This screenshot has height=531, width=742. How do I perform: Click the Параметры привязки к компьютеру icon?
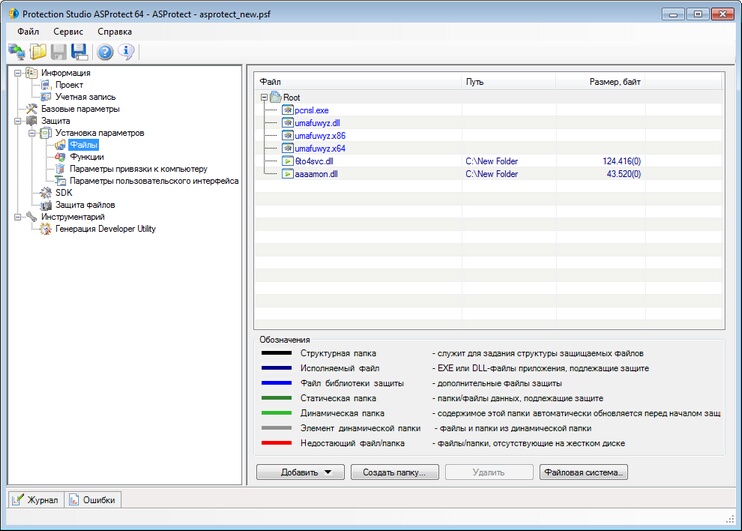point(60,168)
